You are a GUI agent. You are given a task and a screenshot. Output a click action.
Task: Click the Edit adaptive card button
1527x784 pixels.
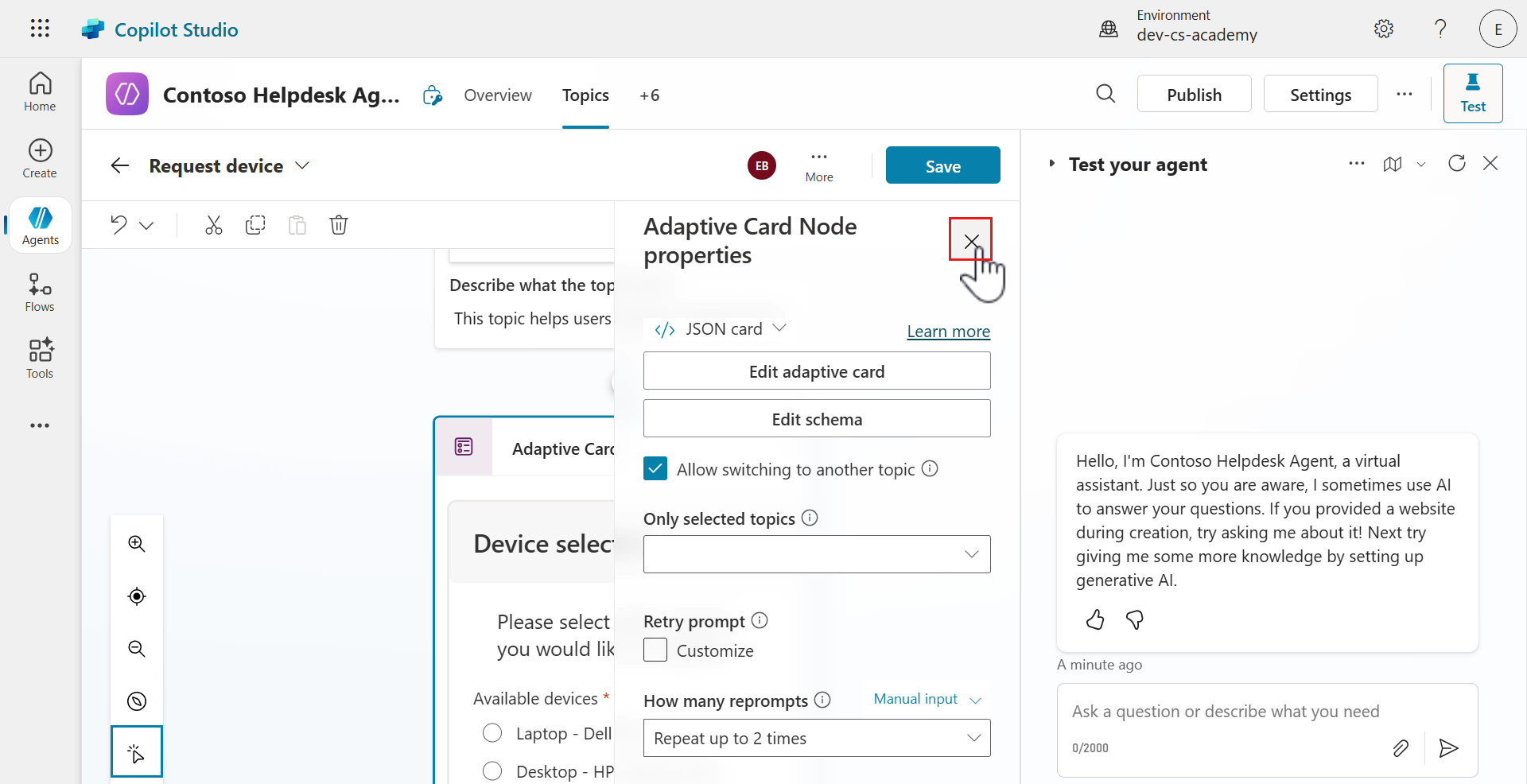pyautogui.click(x=816, y=371)
